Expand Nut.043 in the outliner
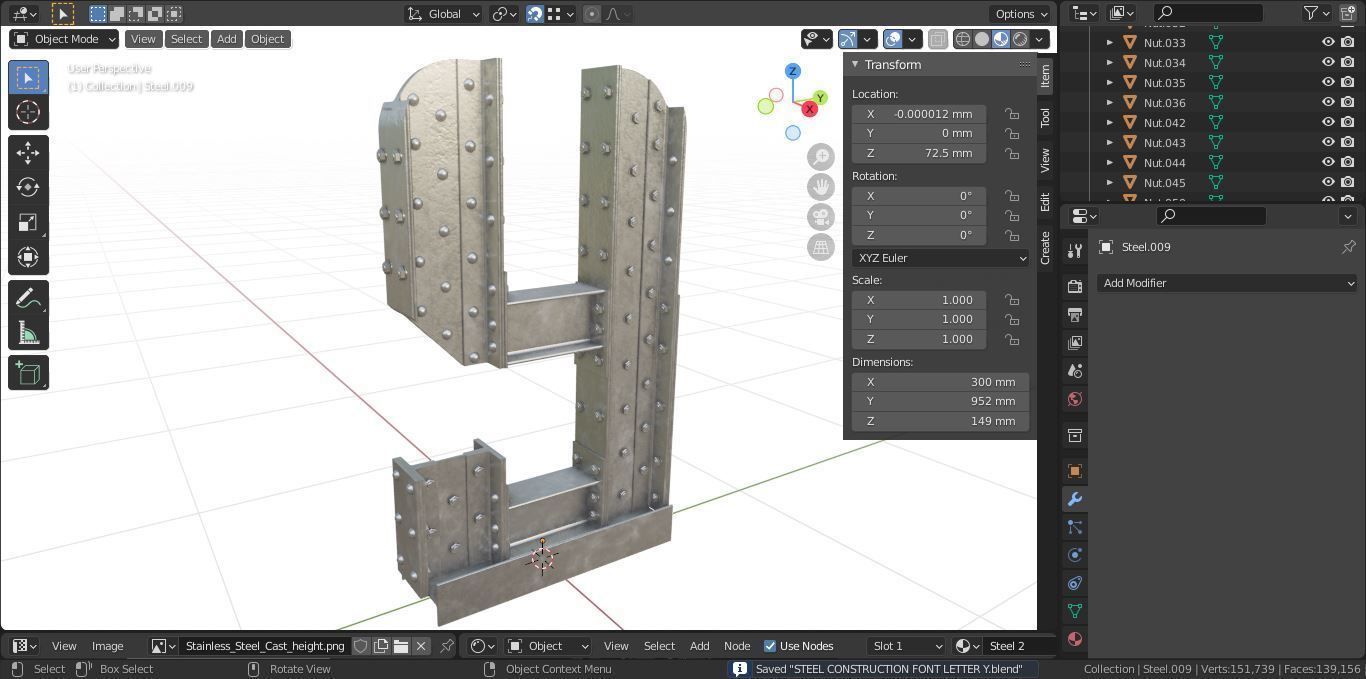Viewport: 1366px width, 679px height. pos(1109,142)
